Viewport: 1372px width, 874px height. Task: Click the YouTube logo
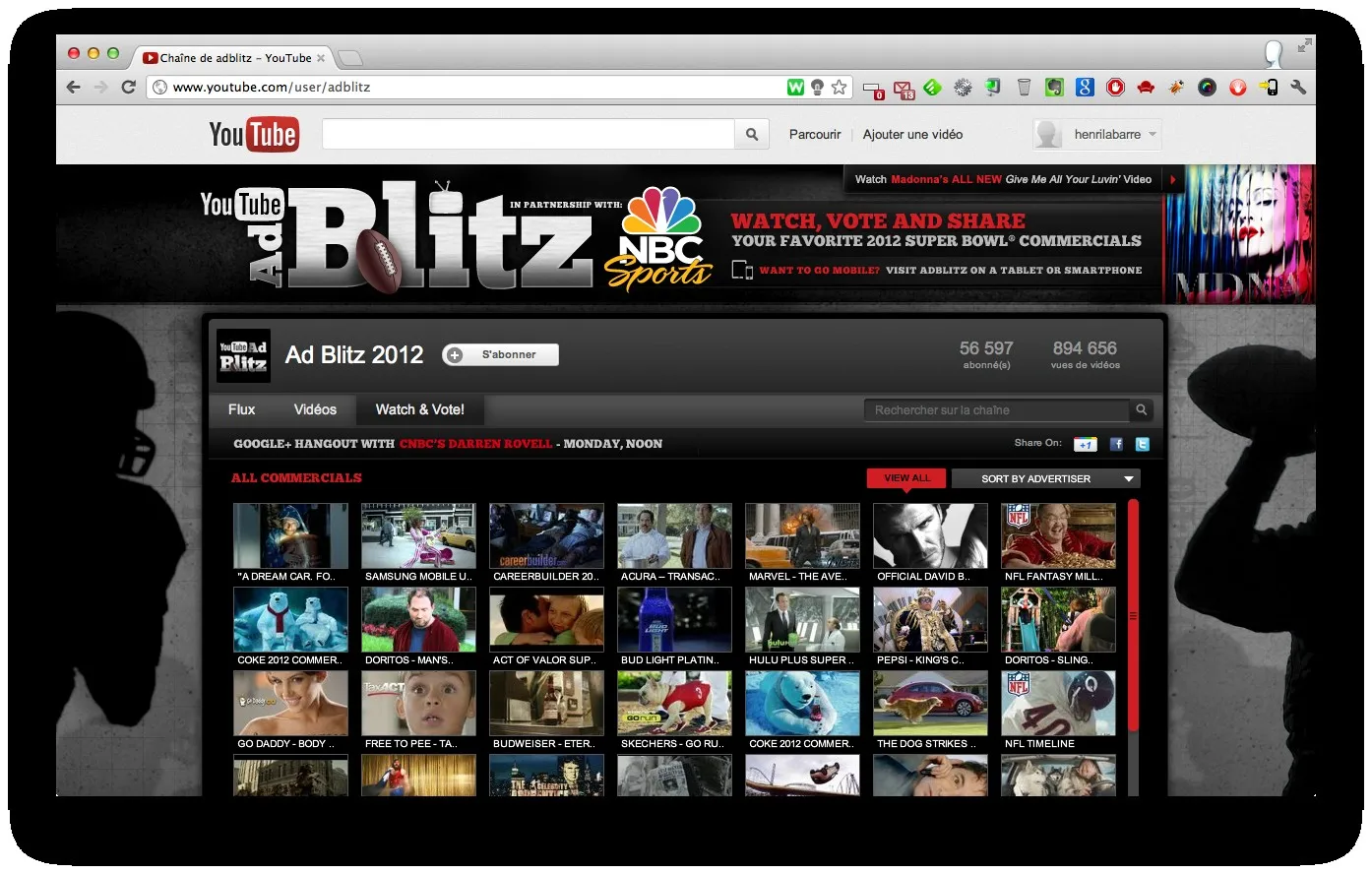(254, 135)
